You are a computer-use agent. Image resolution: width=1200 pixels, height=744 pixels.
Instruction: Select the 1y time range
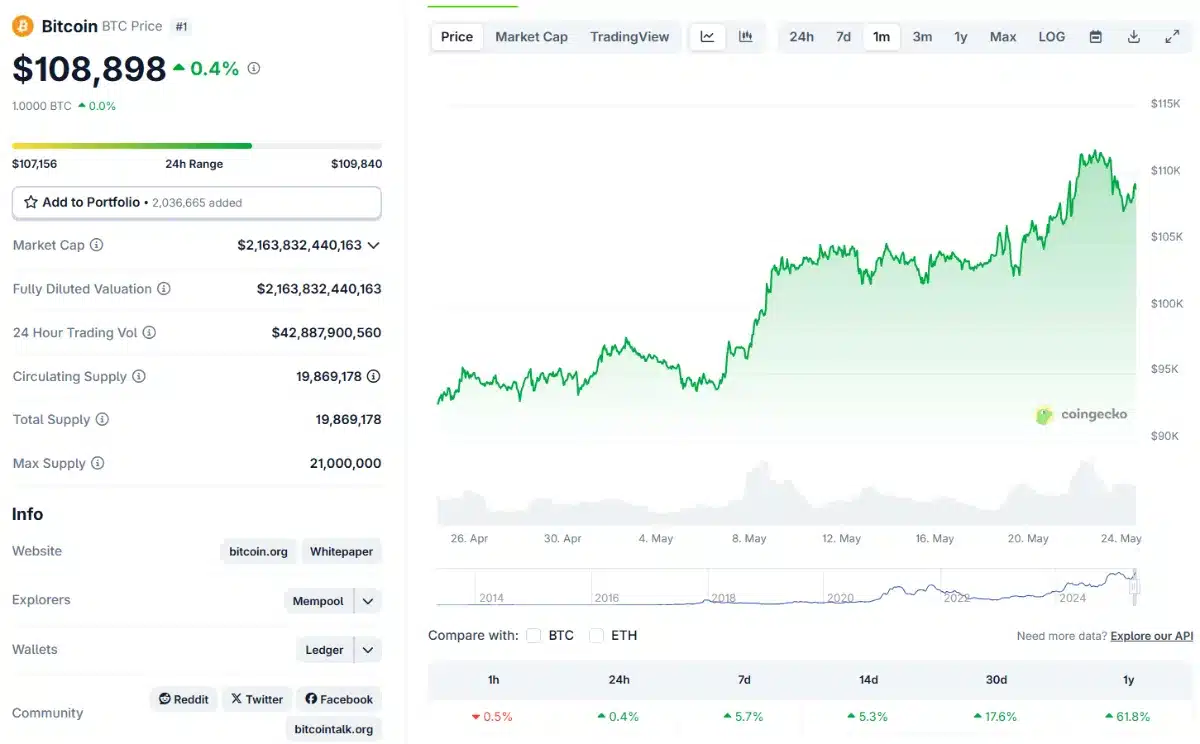[x=961, y=37]
